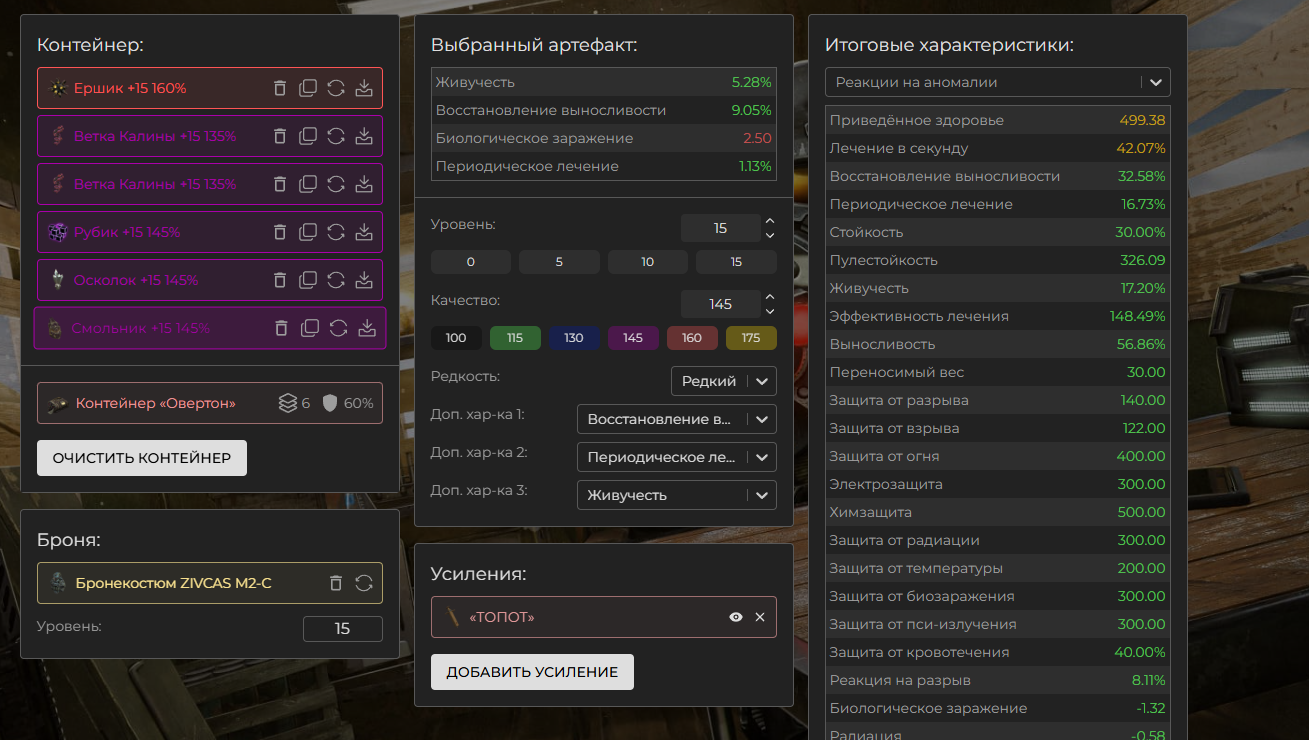Screen dimensions: 1309x740
Task: Remove the ZIVCAS M2-C armor suit
Action: coord(336,583)
